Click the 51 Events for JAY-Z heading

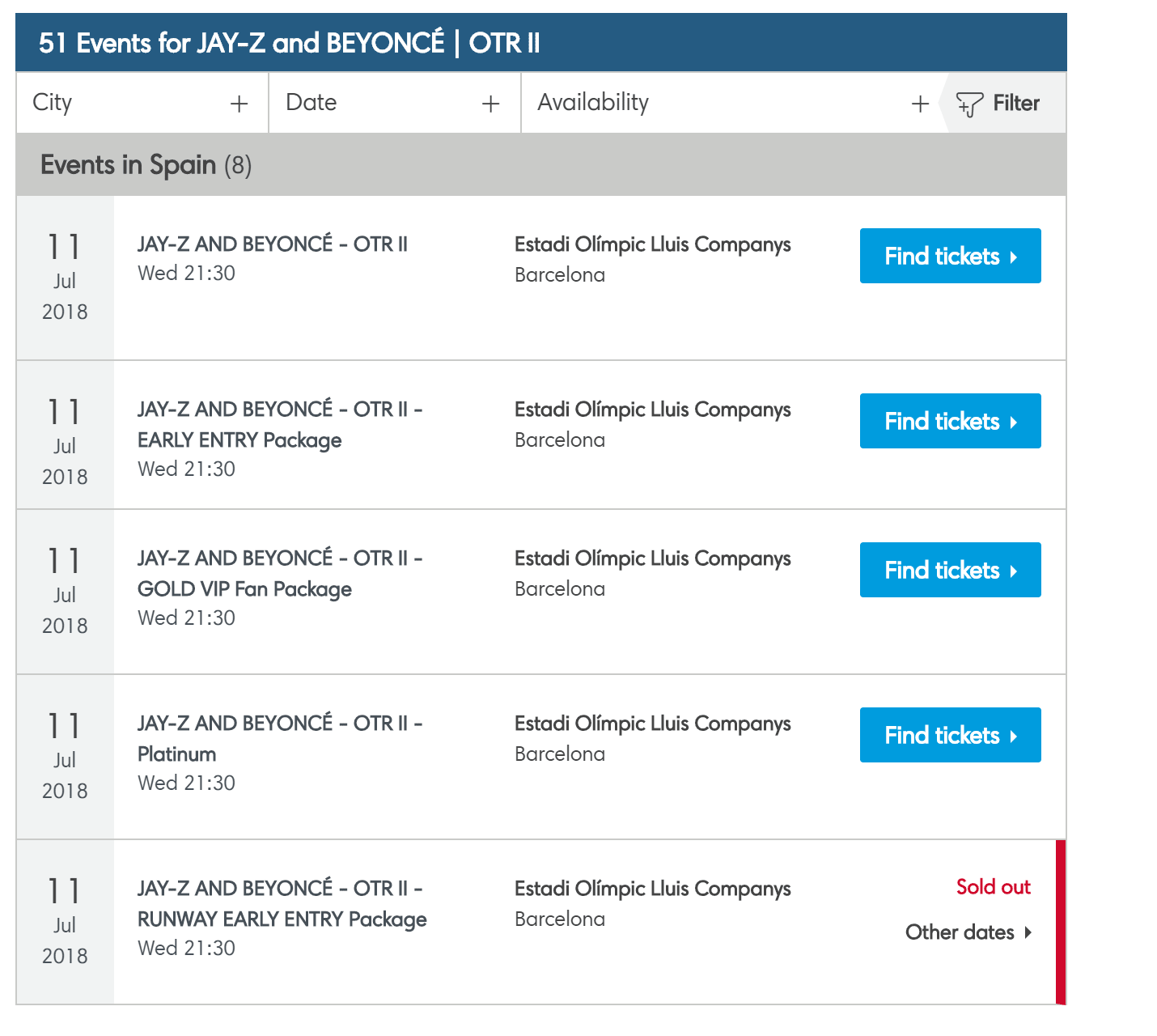coord(289,43)
